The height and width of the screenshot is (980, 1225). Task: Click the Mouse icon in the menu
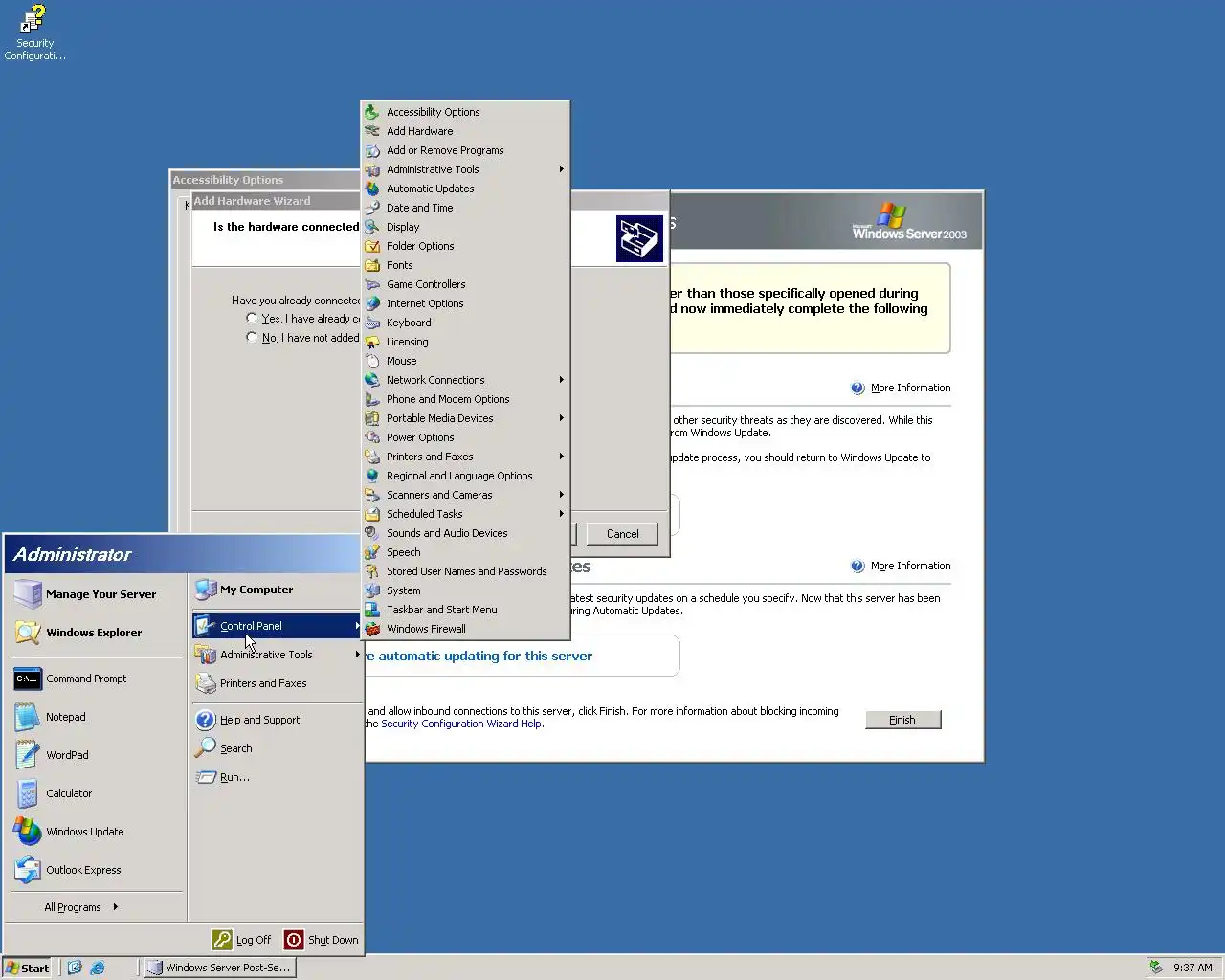tap(372, 361)
